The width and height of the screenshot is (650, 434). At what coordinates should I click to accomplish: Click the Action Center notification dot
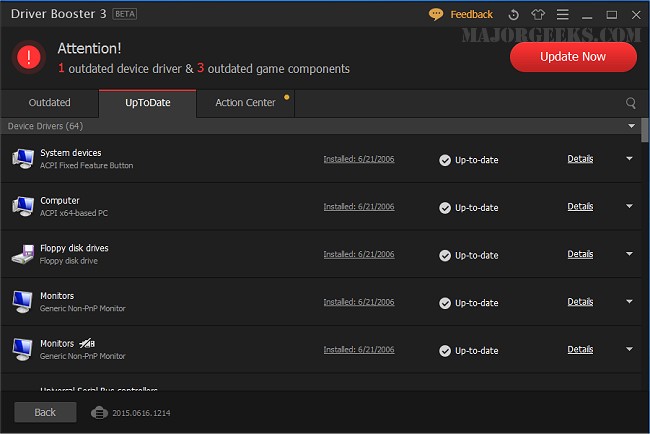click(x=286, y=97)
